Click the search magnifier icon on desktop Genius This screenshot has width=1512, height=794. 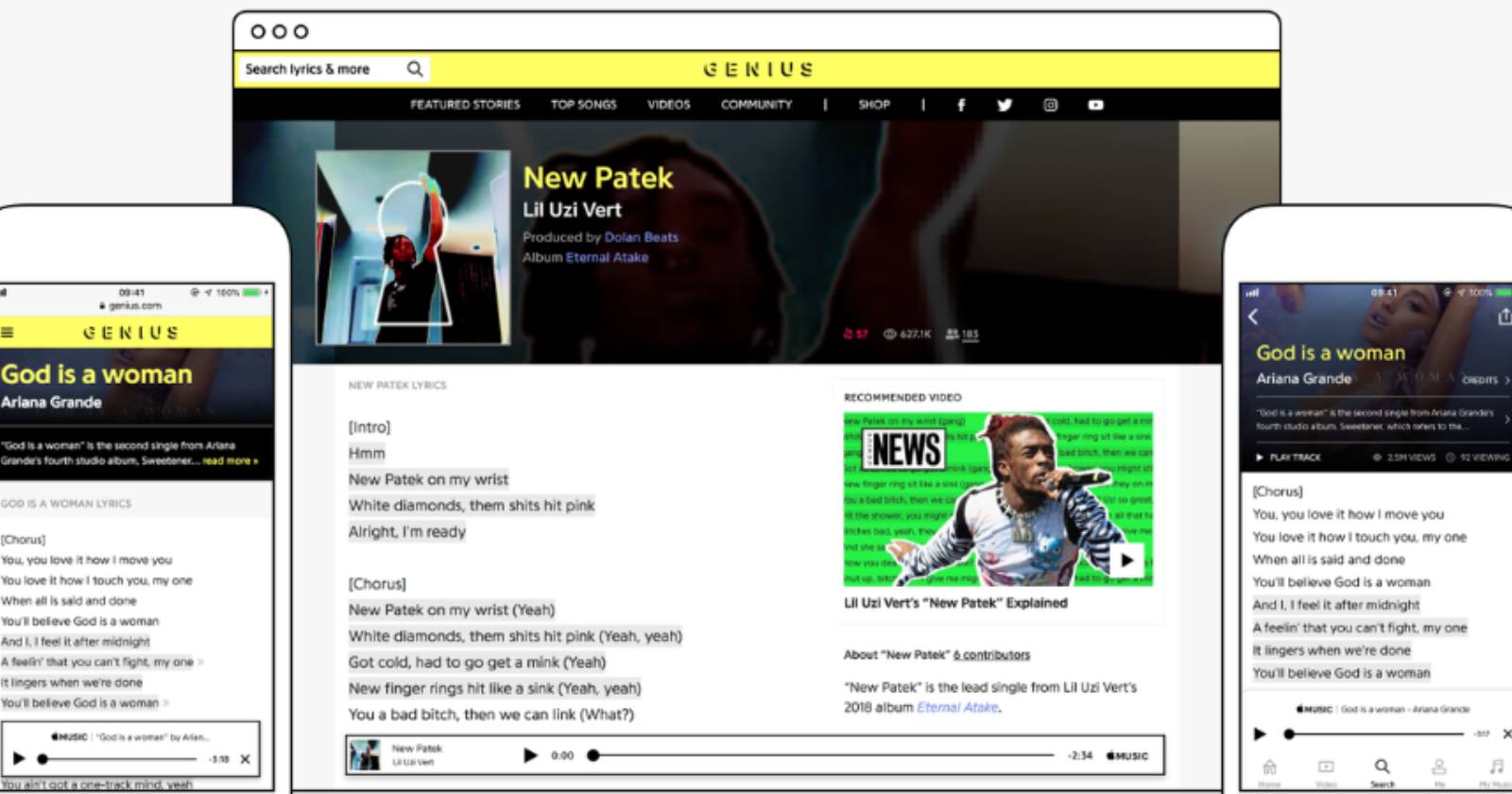coord(414,69)
